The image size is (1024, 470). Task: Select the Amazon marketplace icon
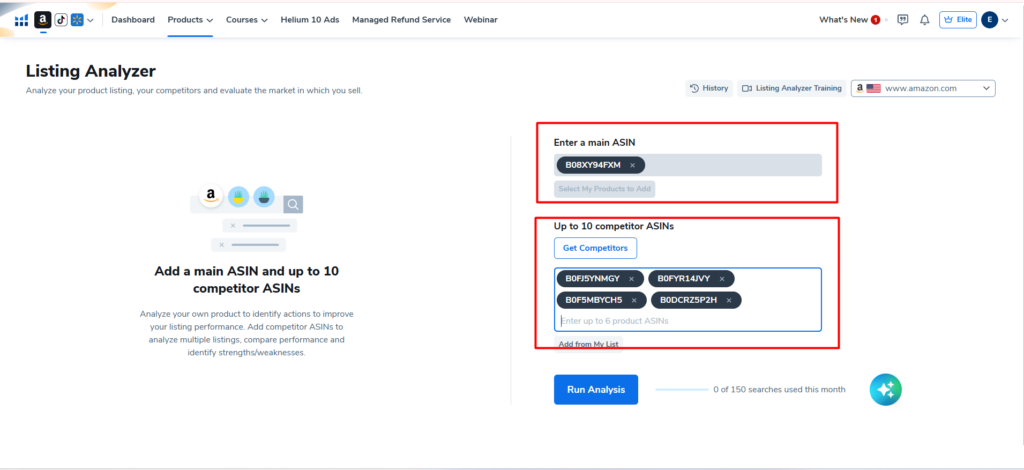pyautogui.click(x=43, y=20)
